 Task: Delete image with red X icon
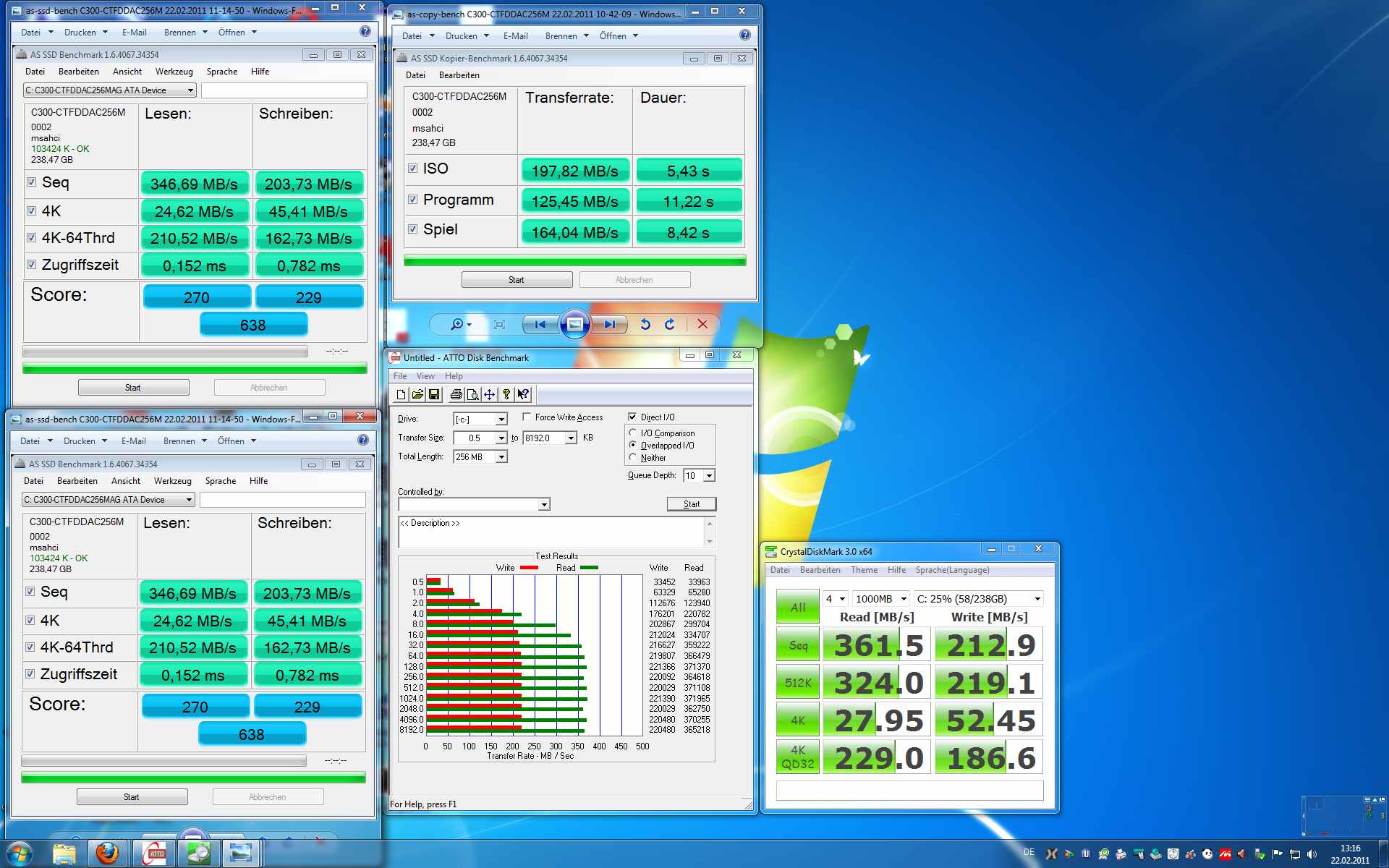[x=702, y=324]
